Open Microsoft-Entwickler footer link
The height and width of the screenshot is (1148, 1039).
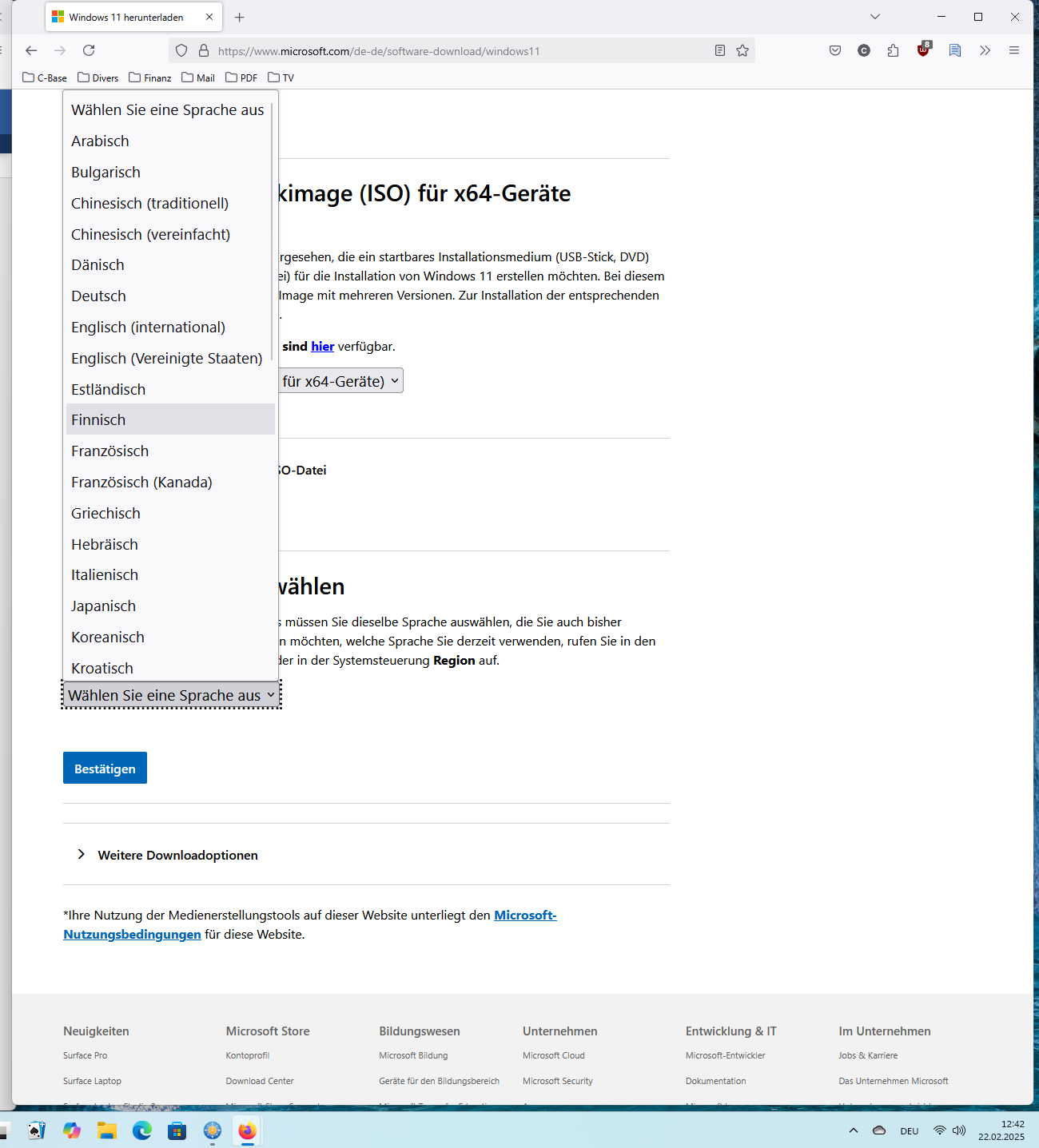pos(725,1055)
